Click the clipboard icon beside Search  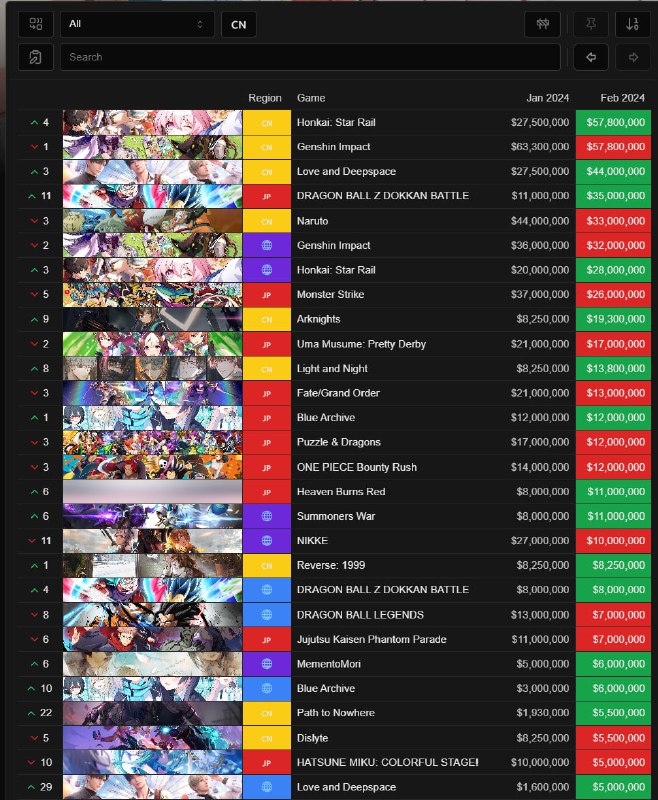[x=36, y=57]
